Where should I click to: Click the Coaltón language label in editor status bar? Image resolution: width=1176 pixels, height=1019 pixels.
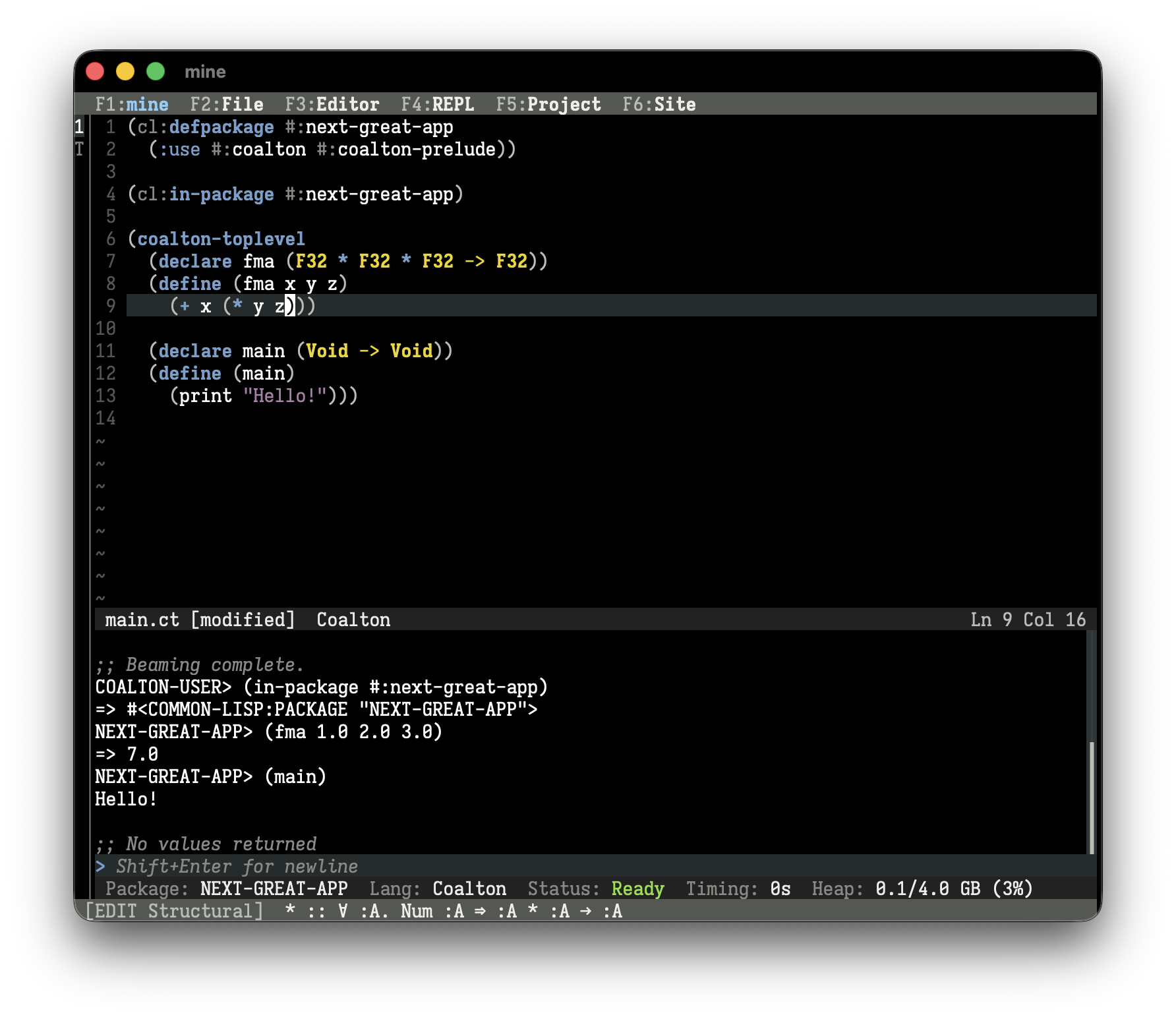click(x=353, y=620)
